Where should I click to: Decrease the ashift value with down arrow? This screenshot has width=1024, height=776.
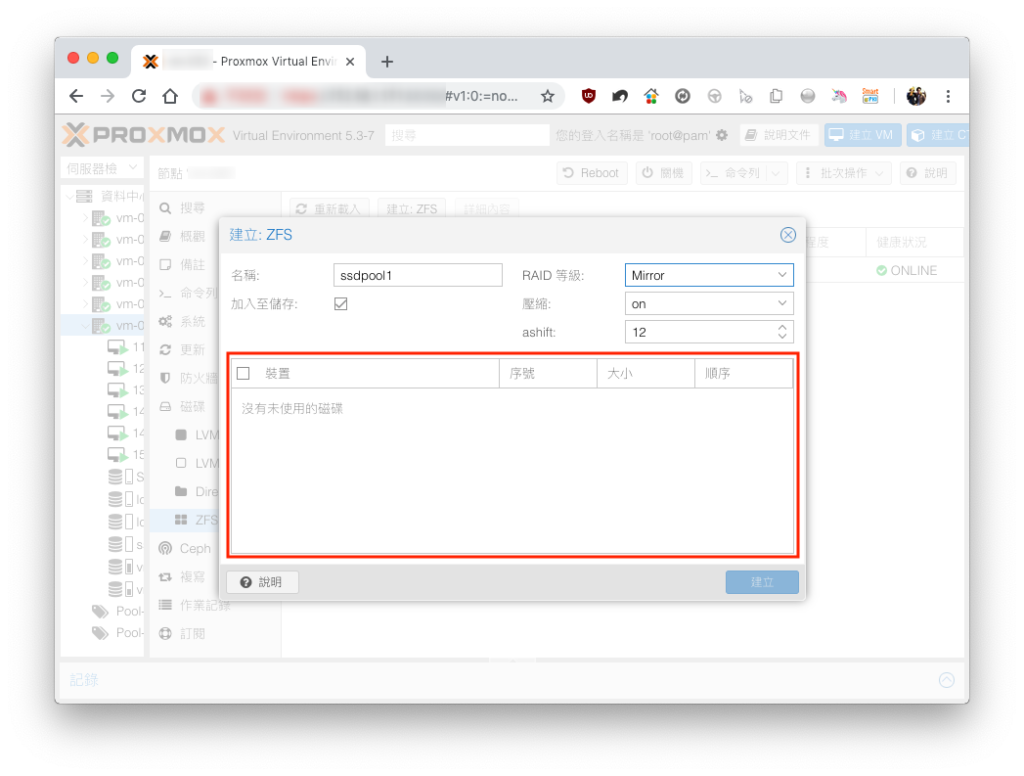tap(782, 337)
